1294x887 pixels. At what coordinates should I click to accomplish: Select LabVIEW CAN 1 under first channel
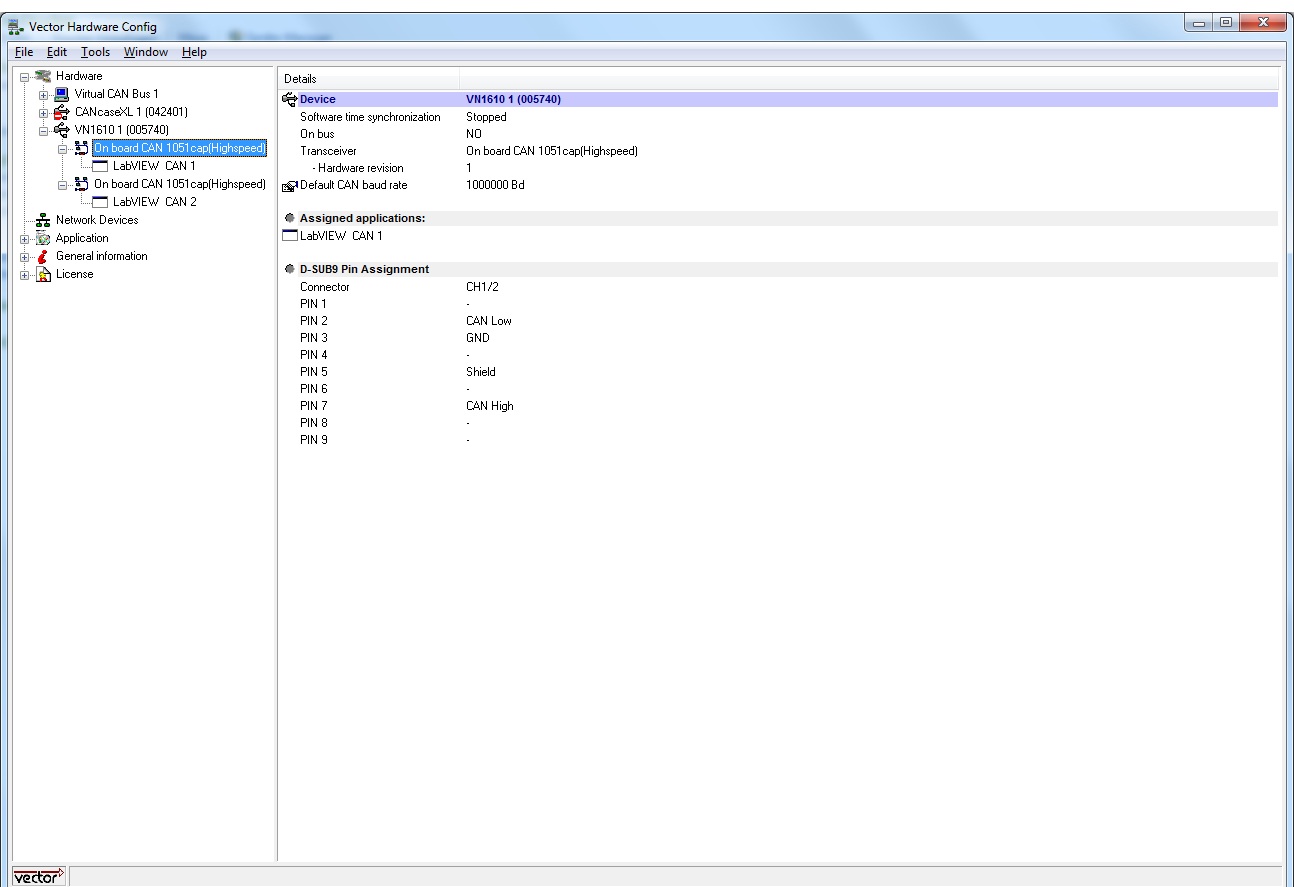(x=154, y=166)
